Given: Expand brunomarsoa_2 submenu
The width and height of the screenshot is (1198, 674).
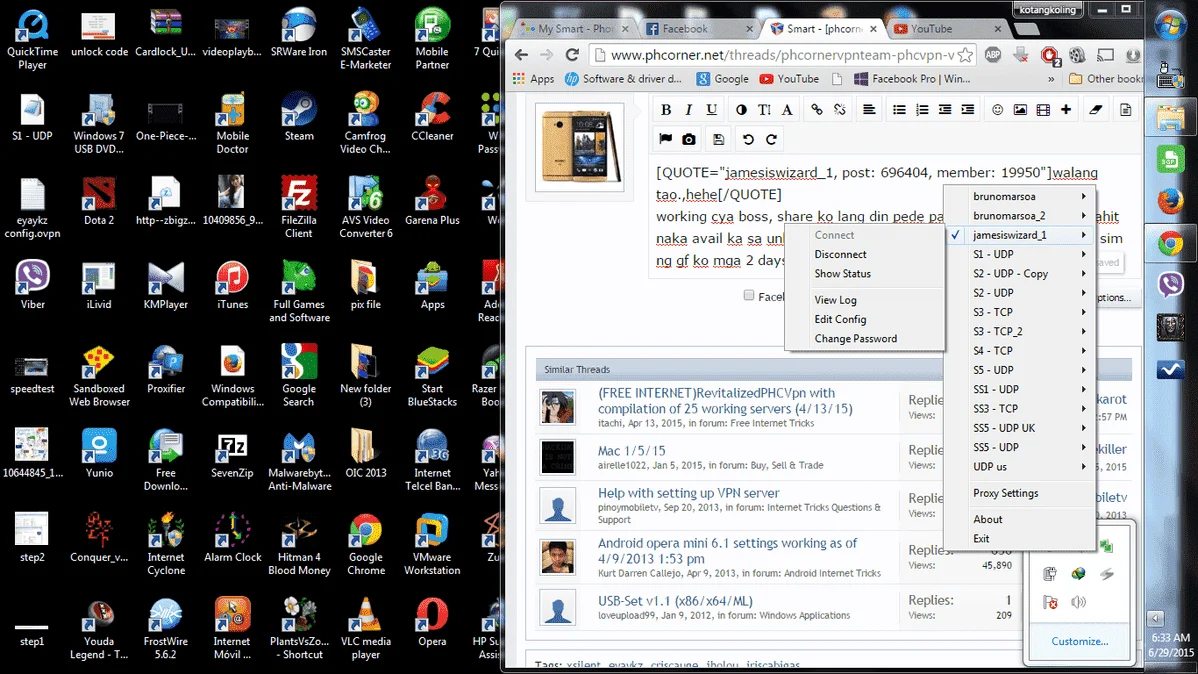Looking at the screenshot, I should click(1019, 215).
